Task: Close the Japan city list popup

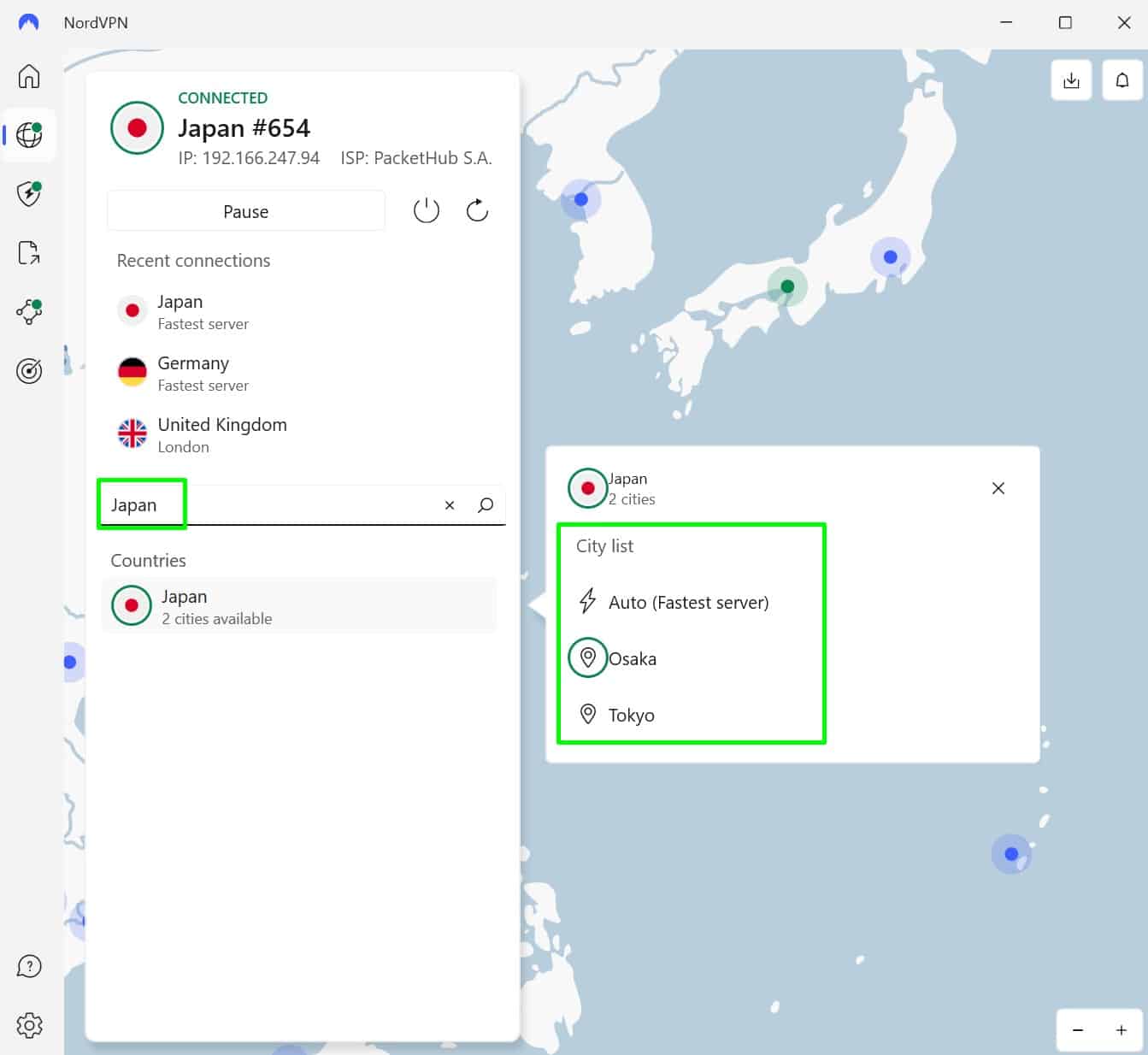Action: point(998,488)
